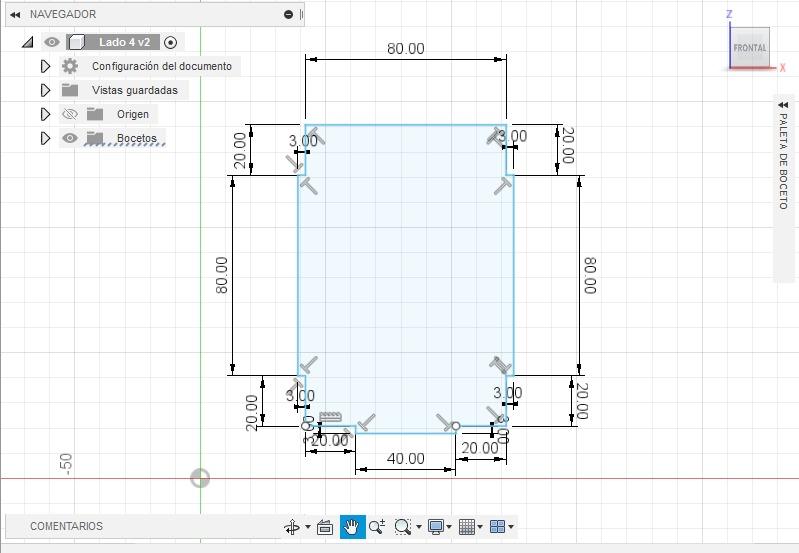Select the top horizontal 80.00 dimension
This screenshot has width=799, height=553.
[406, 49]
